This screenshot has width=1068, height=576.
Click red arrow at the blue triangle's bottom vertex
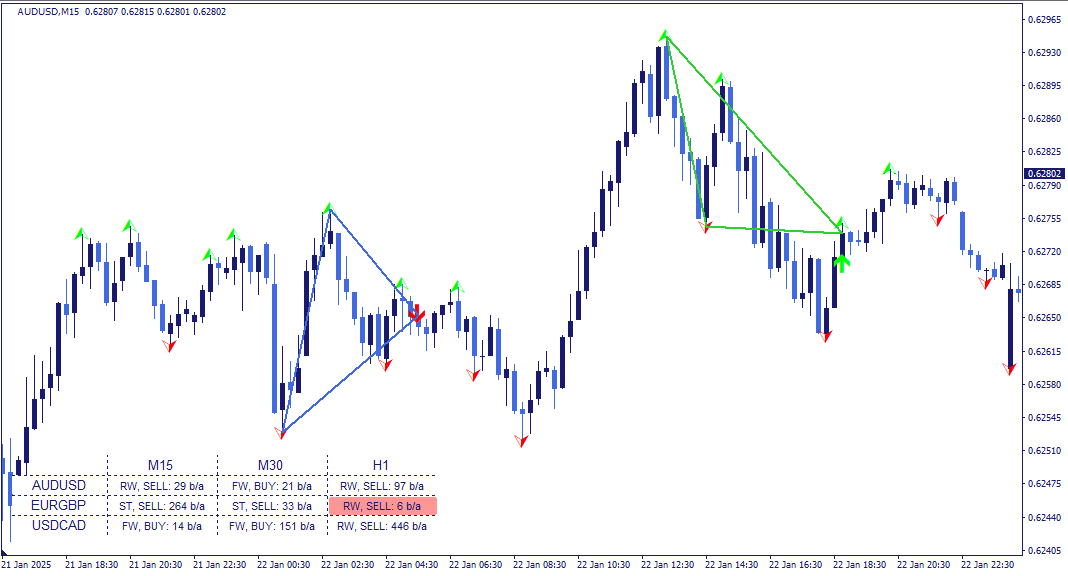281,433
